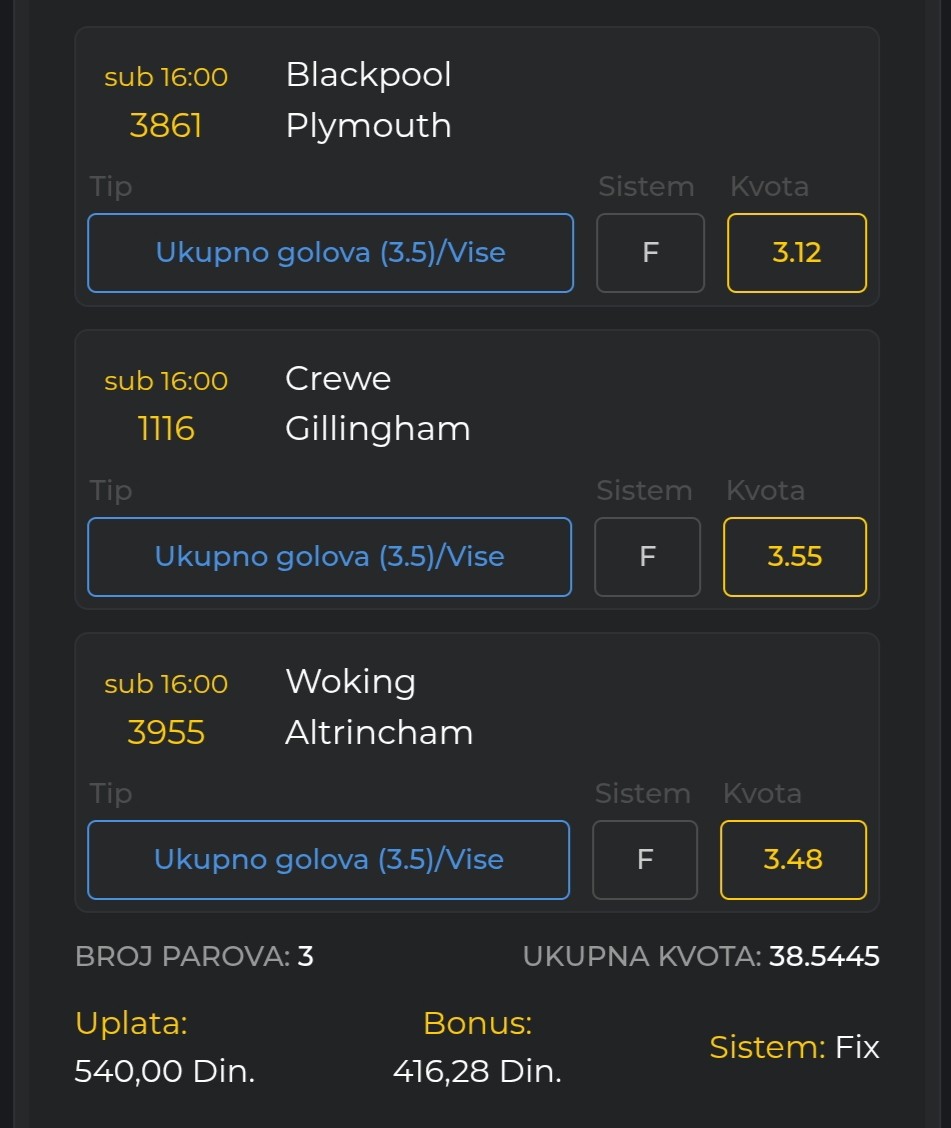Click the Blackpool–Plymouth tip Ukupno golova button
The image size is (951, 1128).
[330, 253]
